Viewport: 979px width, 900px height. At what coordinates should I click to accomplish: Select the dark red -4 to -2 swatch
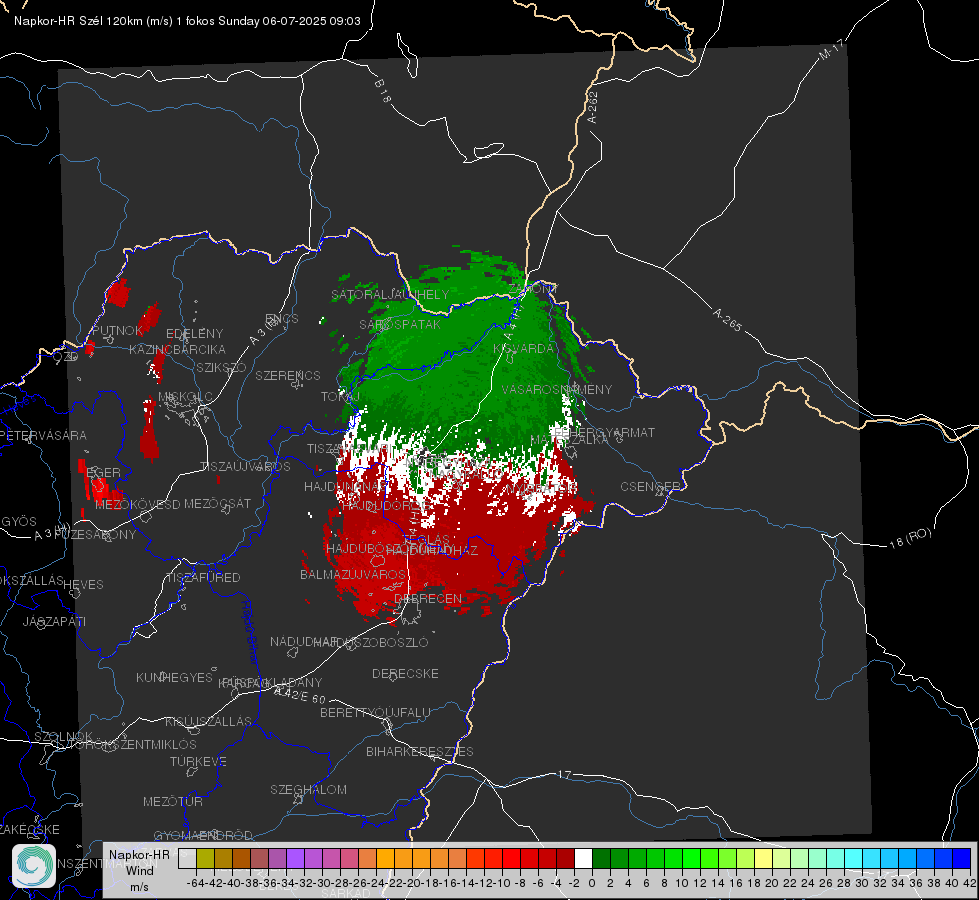coord(565,859)
